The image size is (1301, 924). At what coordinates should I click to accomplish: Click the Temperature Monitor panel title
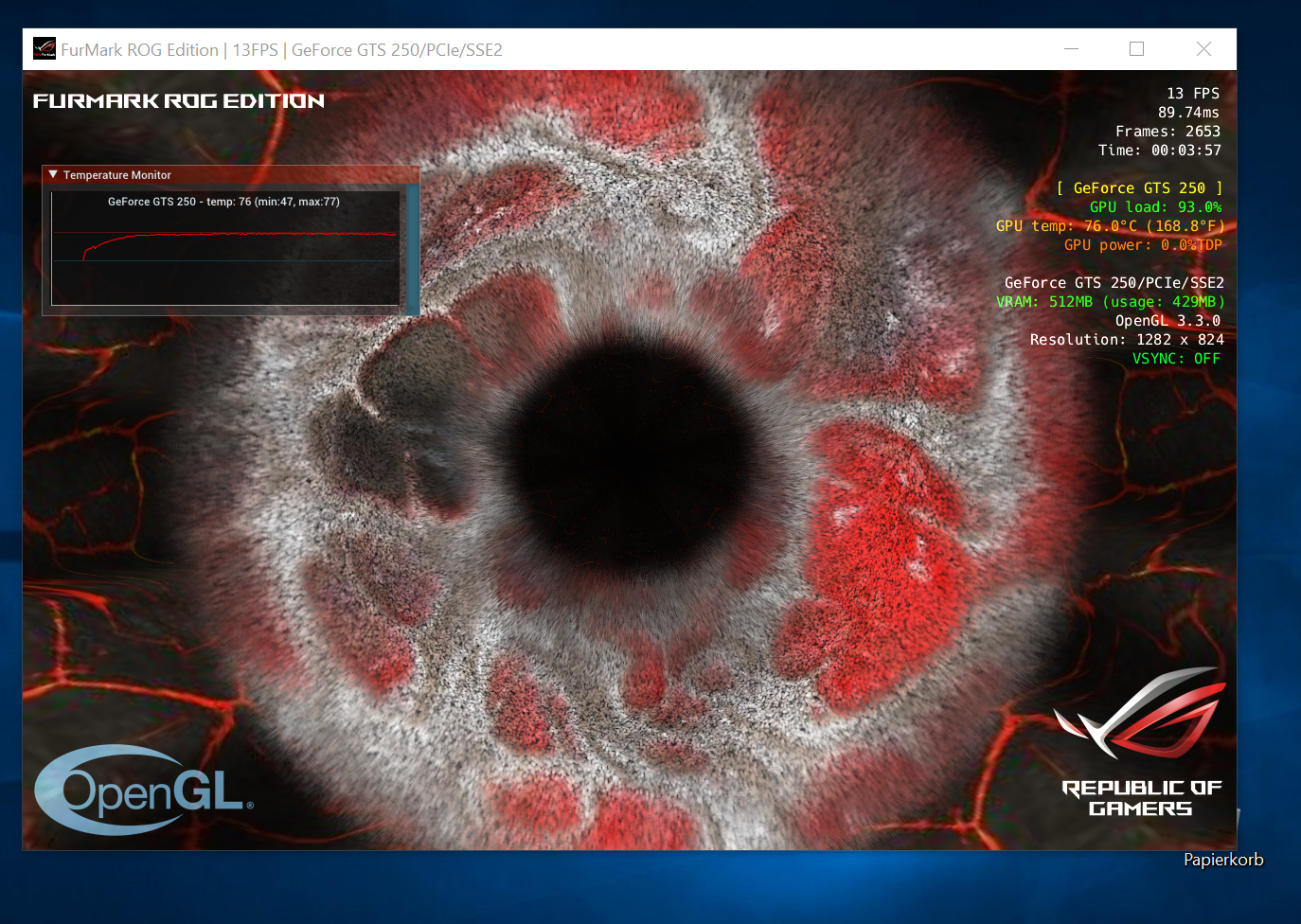tap(117, 175)
